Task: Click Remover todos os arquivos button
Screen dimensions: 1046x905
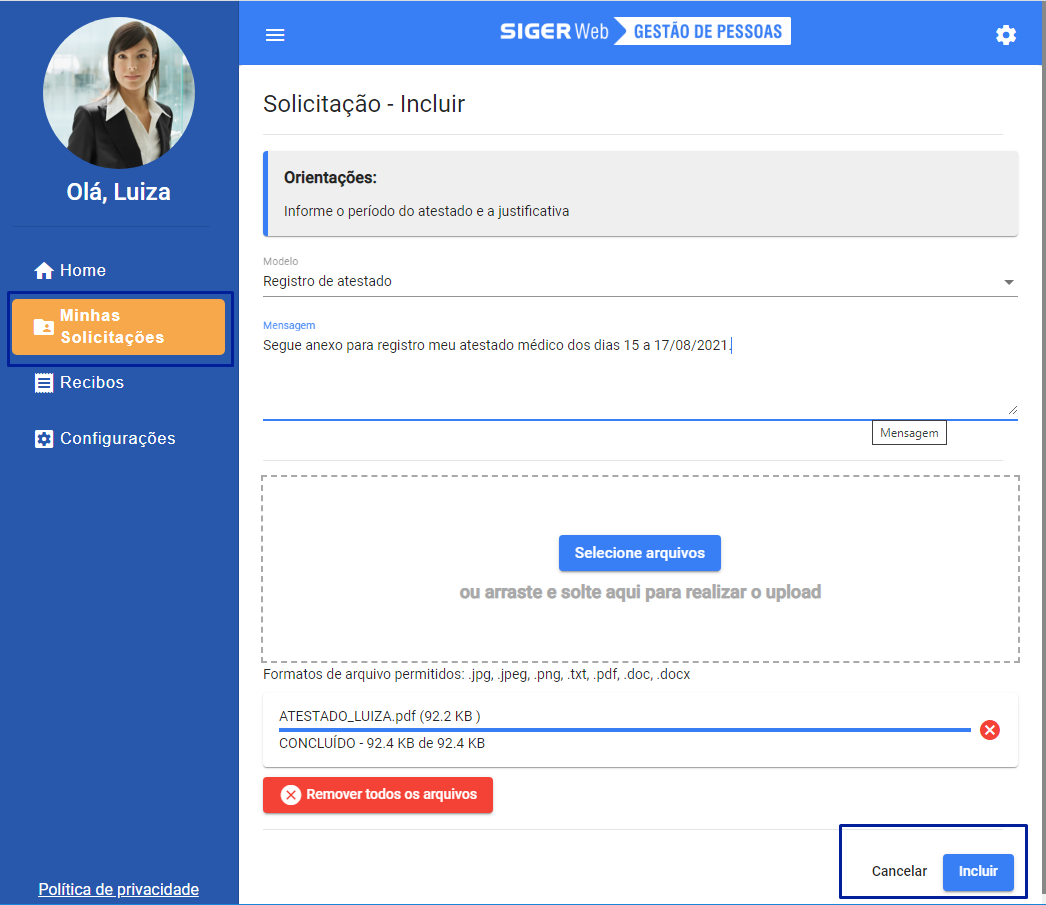Action: pos(378,794)
